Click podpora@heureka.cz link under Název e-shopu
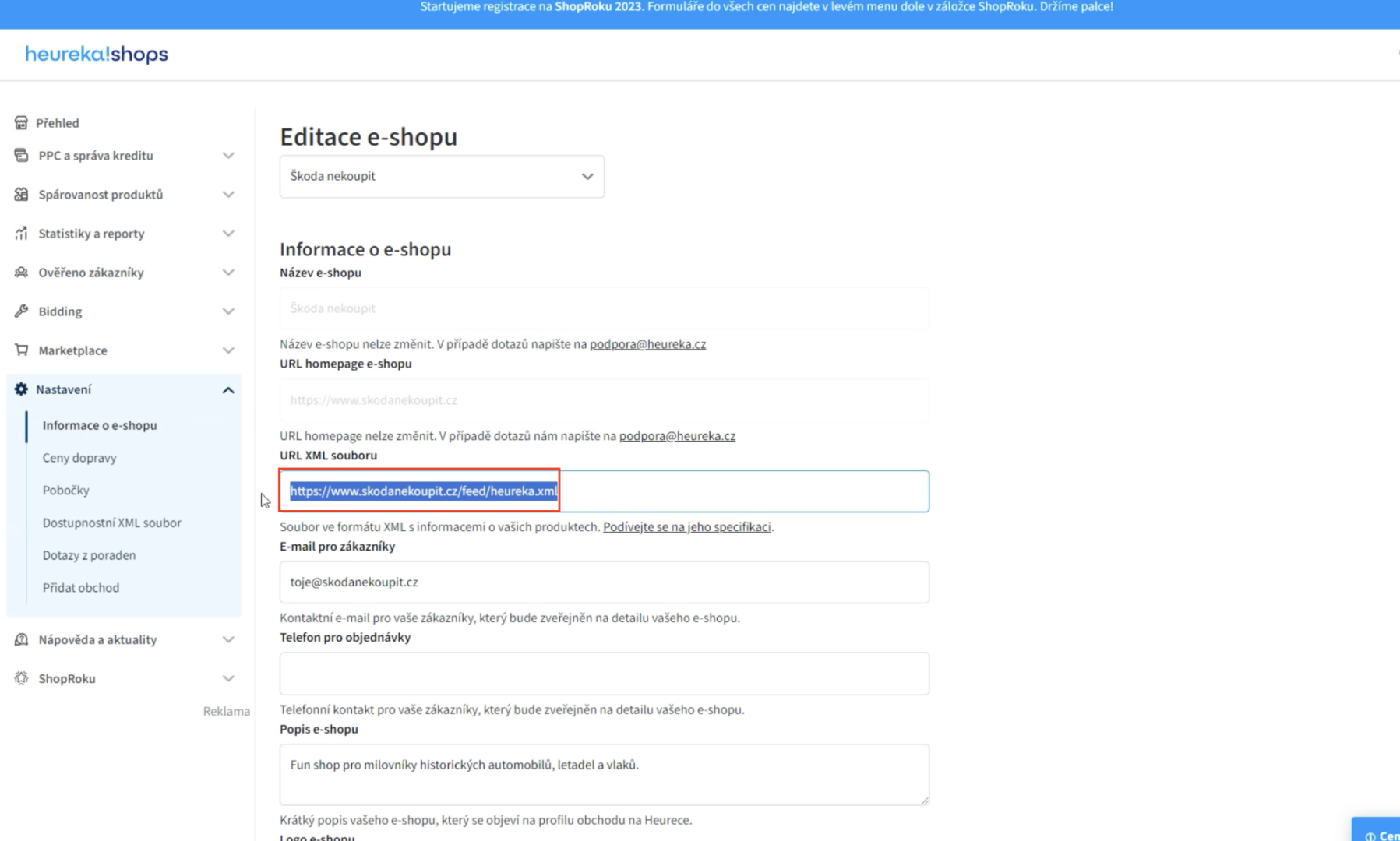 647,344
